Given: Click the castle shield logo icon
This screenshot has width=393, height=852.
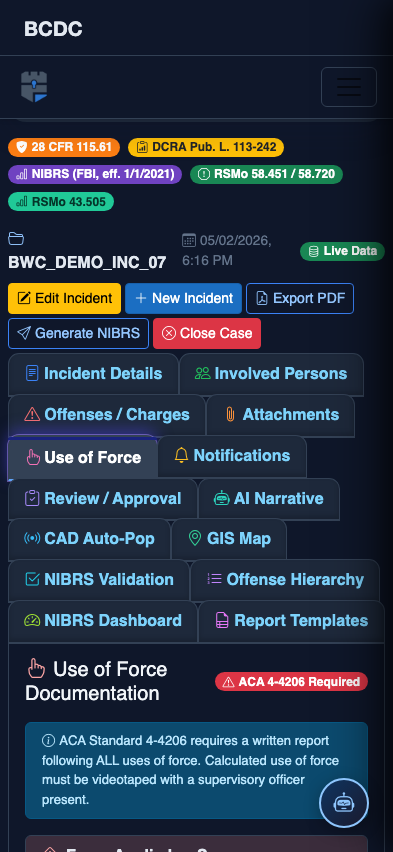Looking at the screenshot, I should (34, 86).
